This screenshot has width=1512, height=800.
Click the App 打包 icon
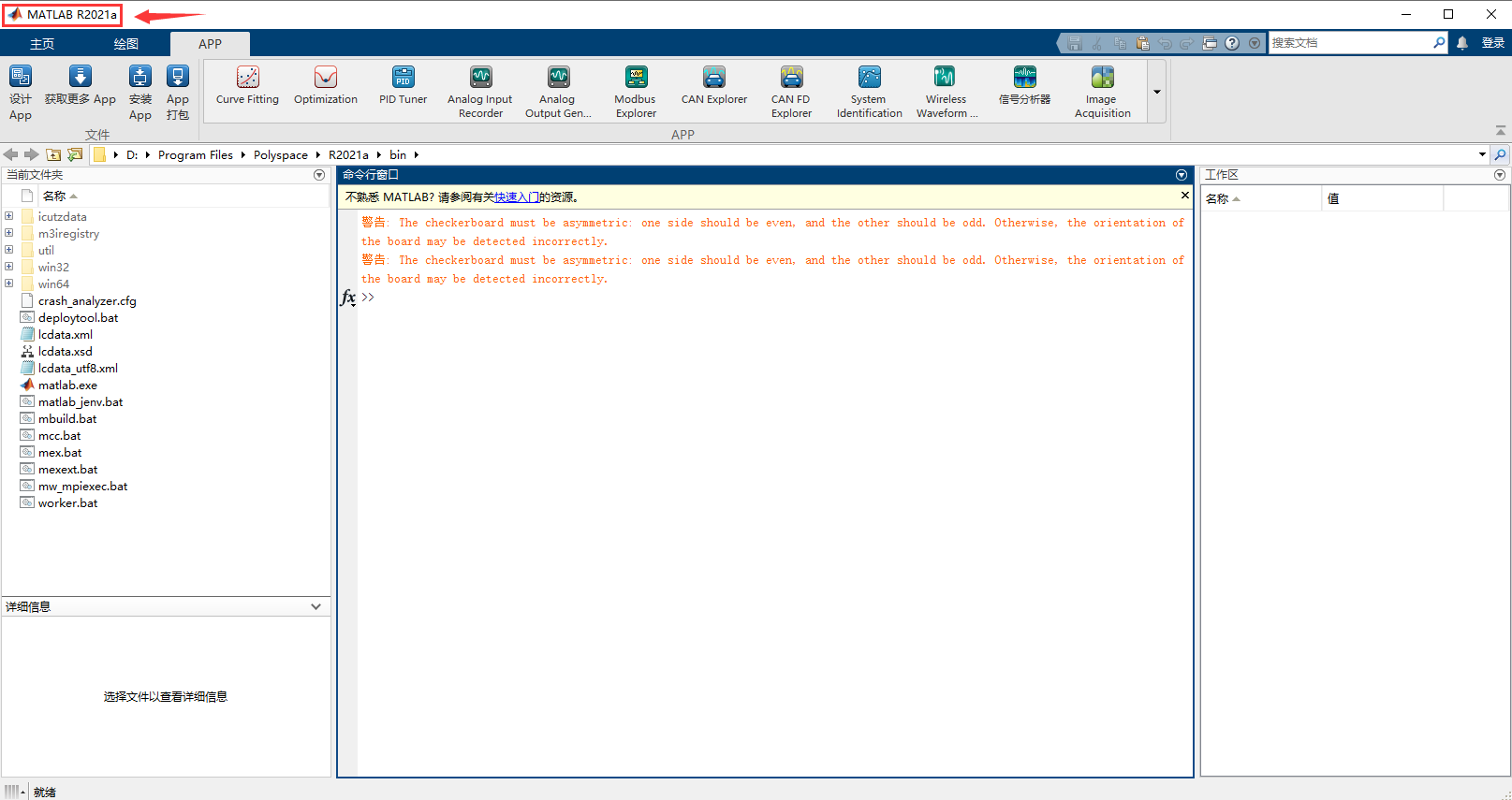point(178,92)
